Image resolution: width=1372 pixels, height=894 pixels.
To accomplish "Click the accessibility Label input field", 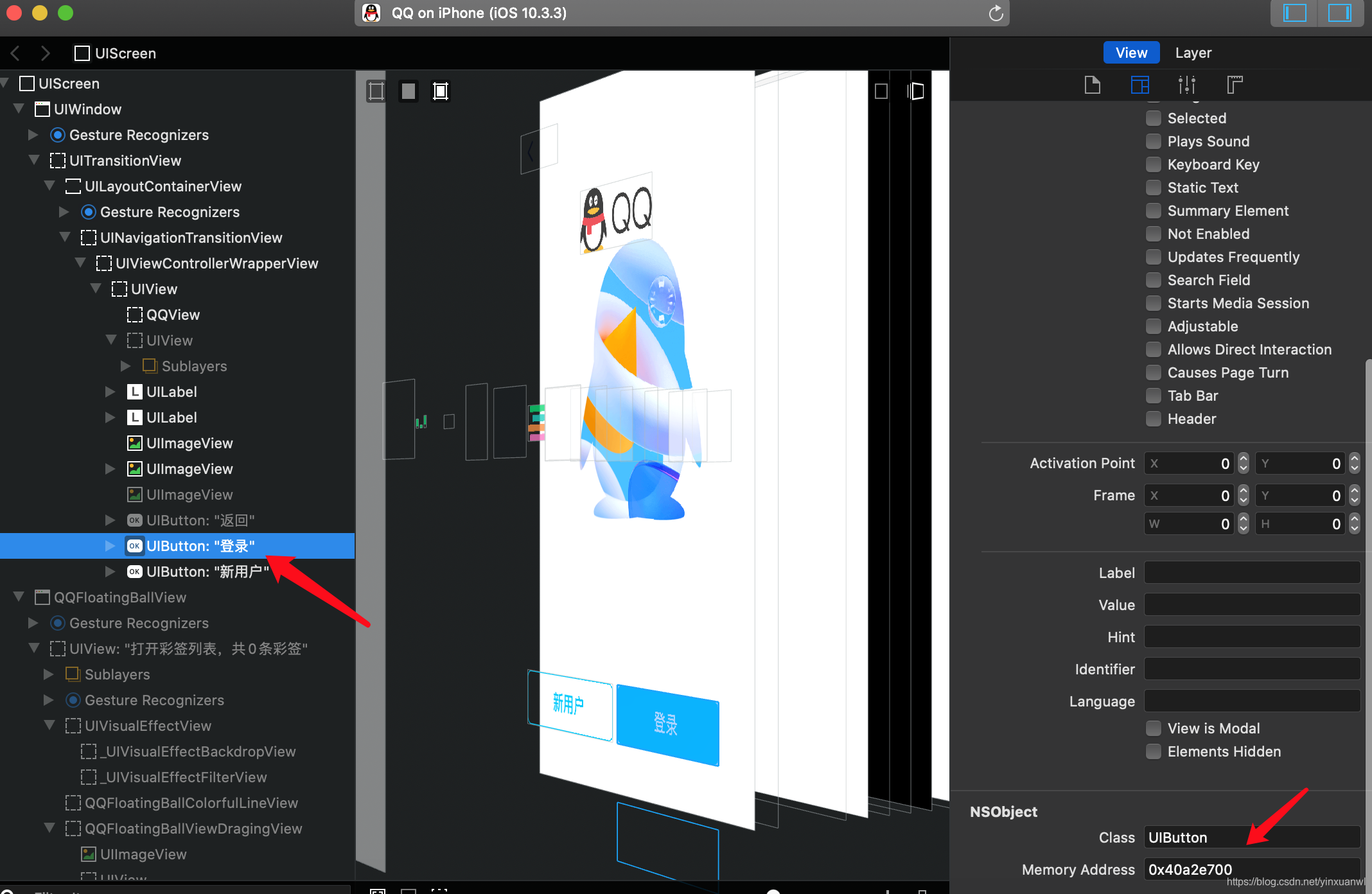I will pos(1252,573).
